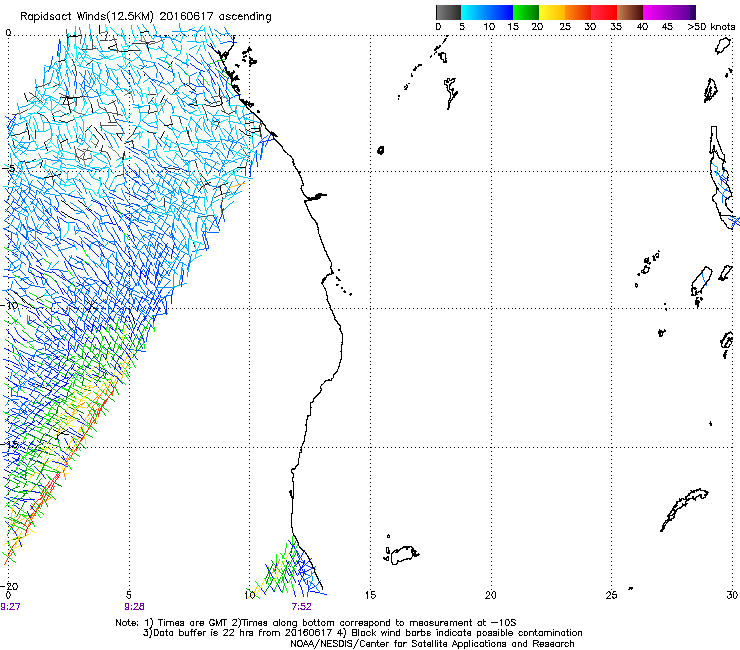The image size is (740, 650).
Task: Pick the red 30-35 knots legend segment
Action: tap(604, 12)
